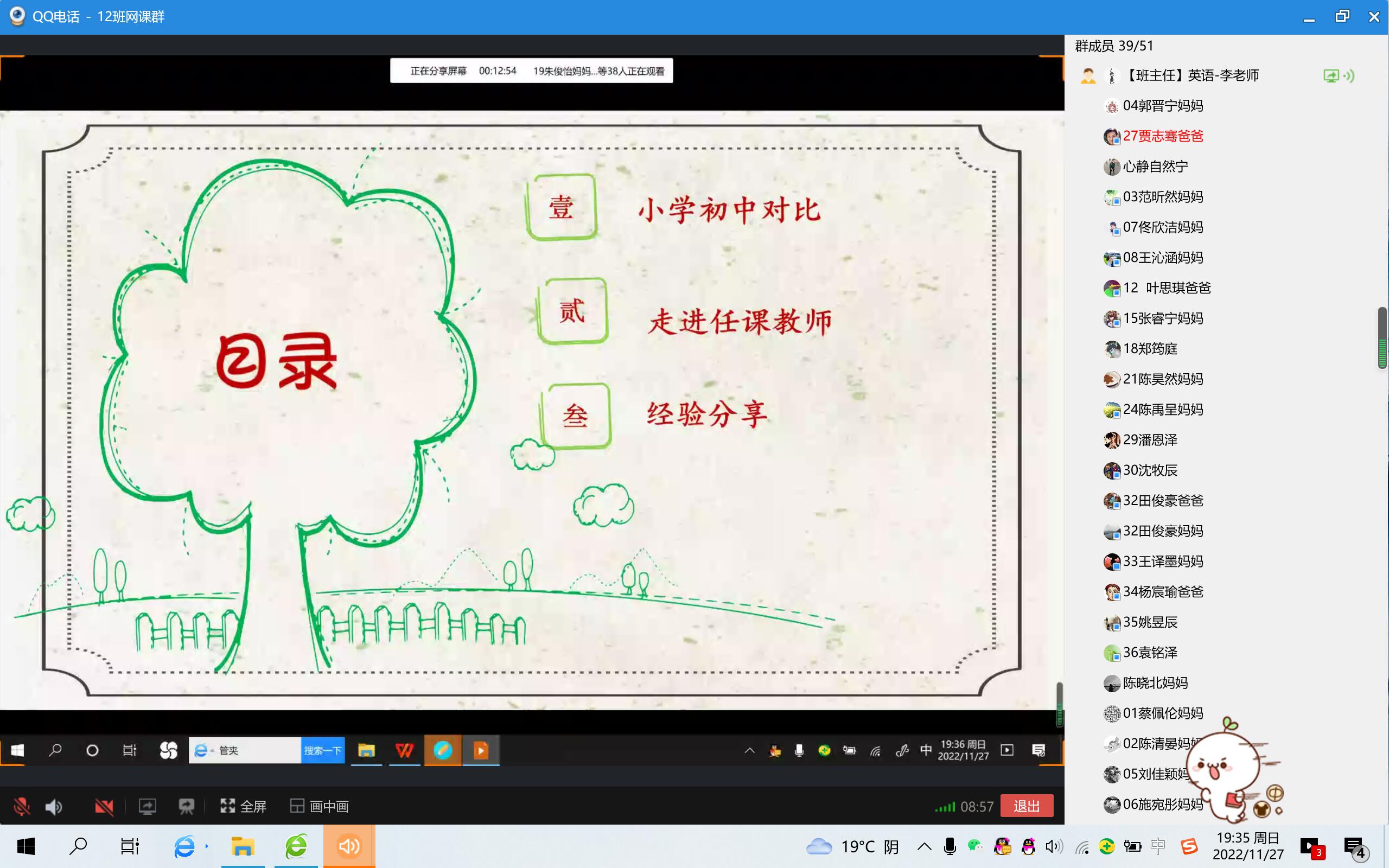Click the call duration 08:57

(x=977, y=807)
